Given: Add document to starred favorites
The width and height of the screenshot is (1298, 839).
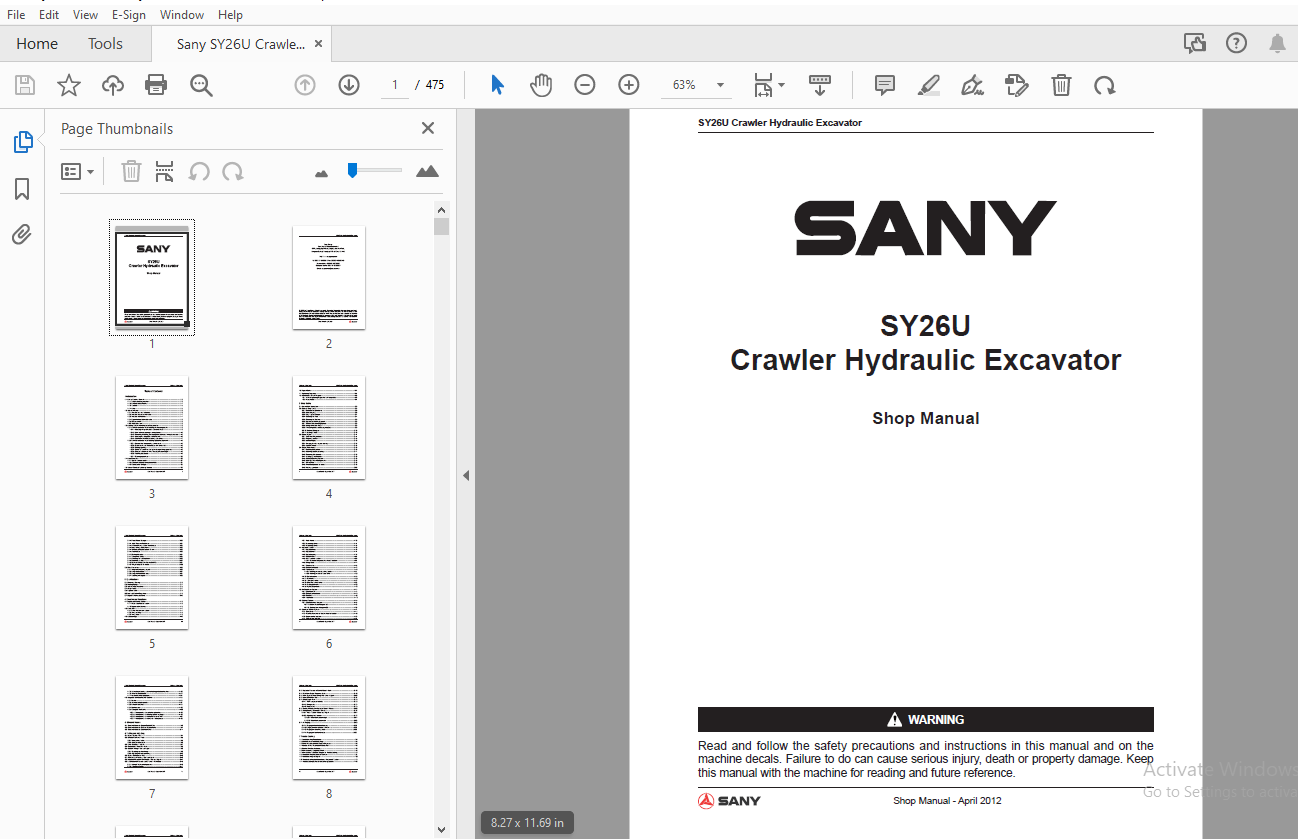Looking at the screenshot, I should [x=69, y=85].
